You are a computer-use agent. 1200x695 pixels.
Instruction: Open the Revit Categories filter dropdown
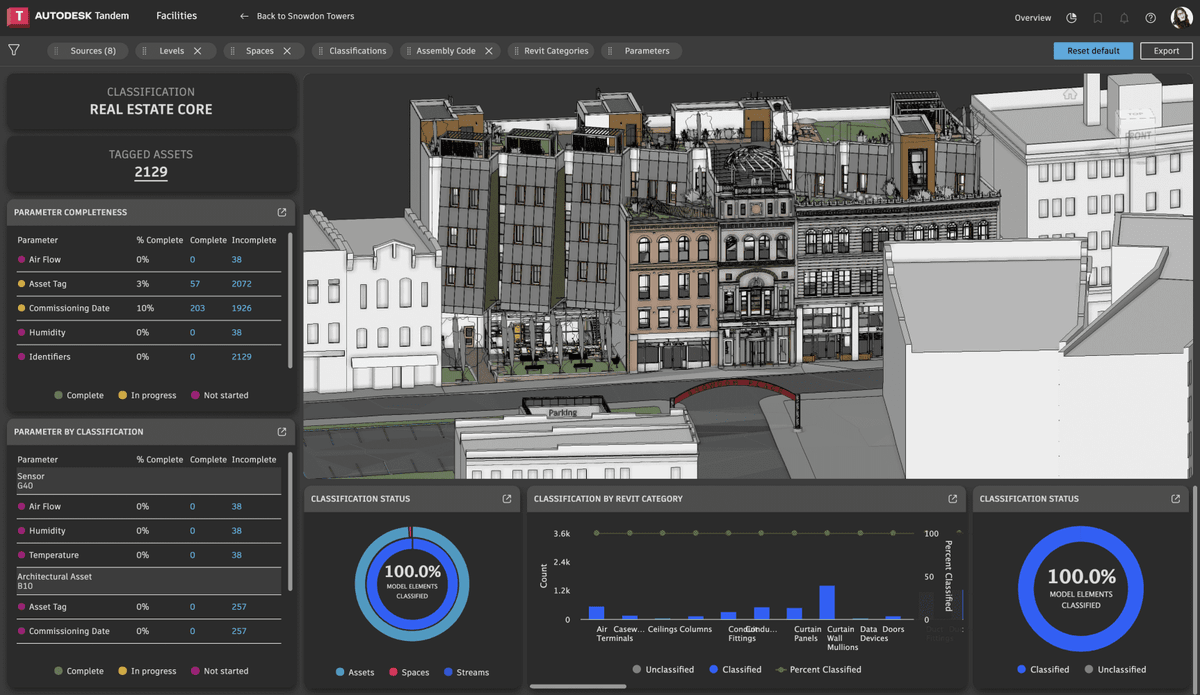point(555,50)
